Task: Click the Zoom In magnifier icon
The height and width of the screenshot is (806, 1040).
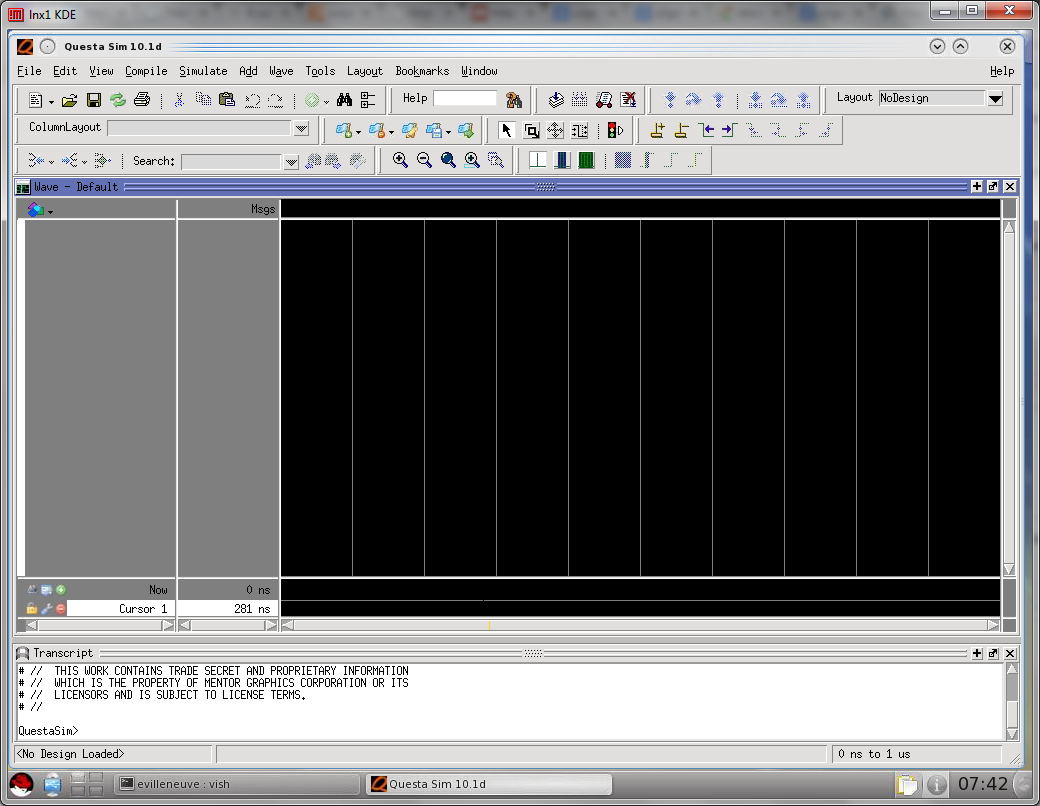Action: [x=400, y=160]
